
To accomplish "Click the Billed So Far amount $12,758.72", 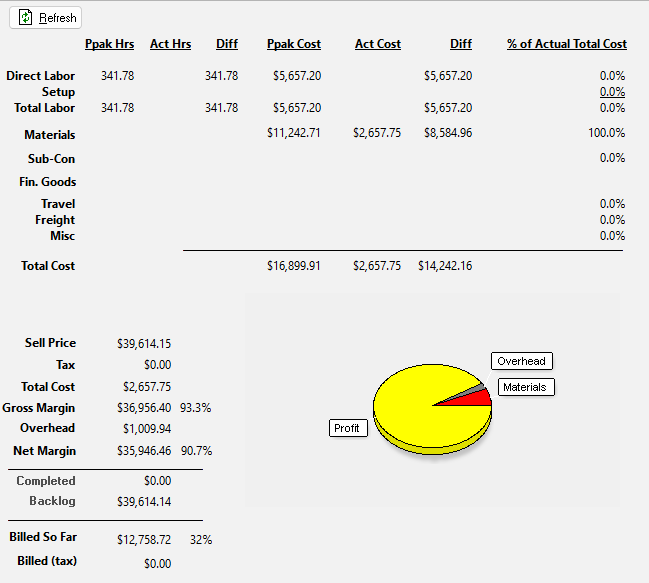I will 144,539.
